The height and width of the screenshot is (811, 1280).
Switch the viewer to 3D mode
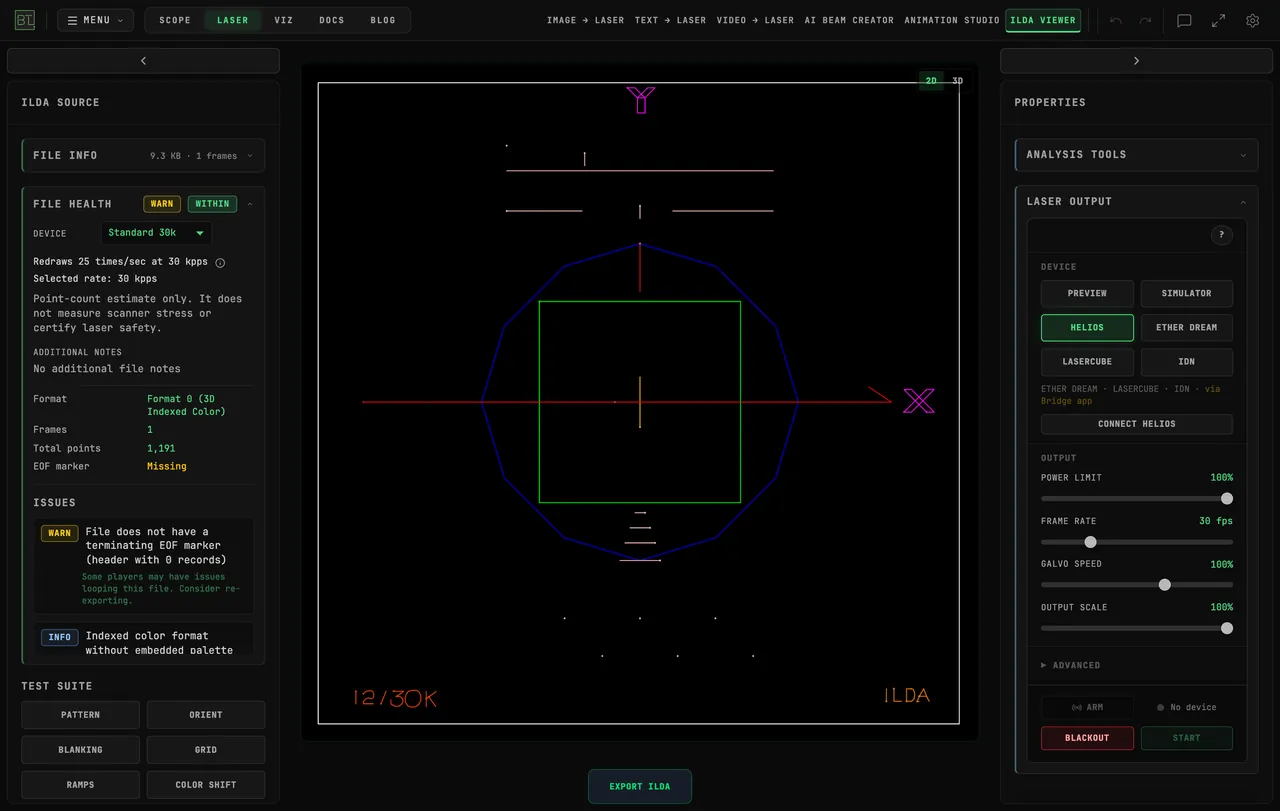pyautogui.click(x=957, y=81)
